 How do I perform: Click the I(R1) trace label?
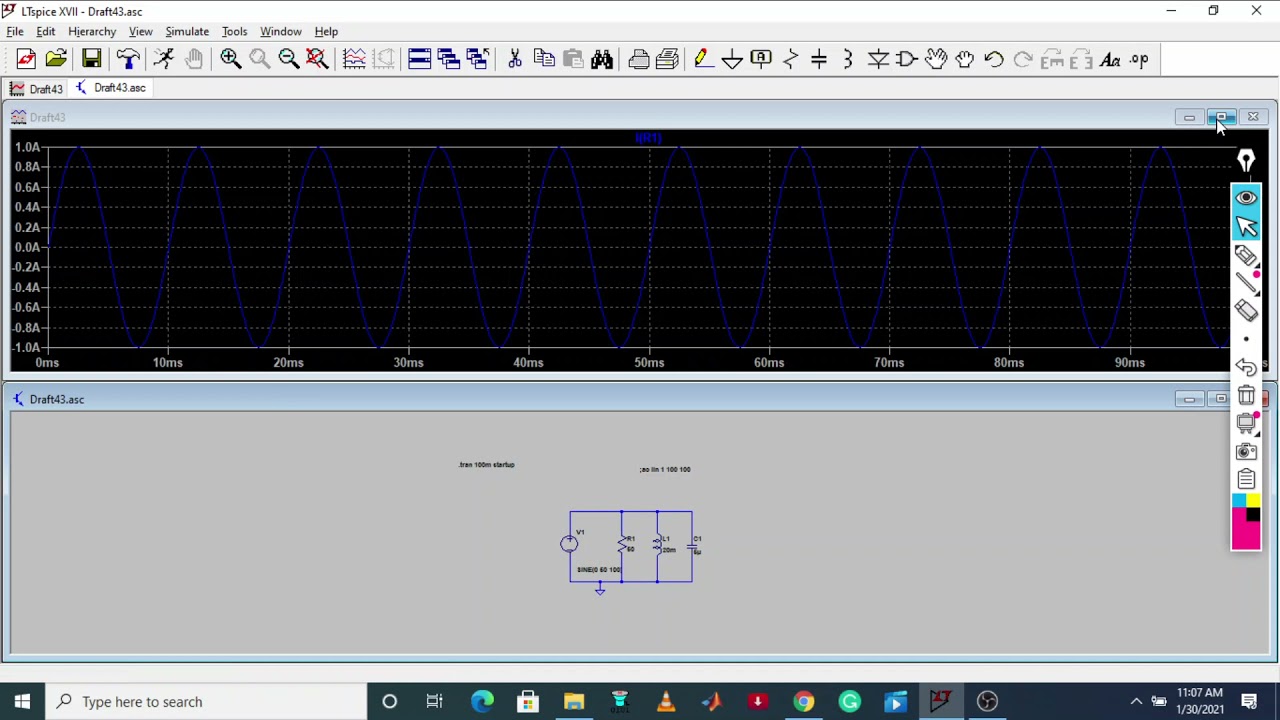pos(648,138)
